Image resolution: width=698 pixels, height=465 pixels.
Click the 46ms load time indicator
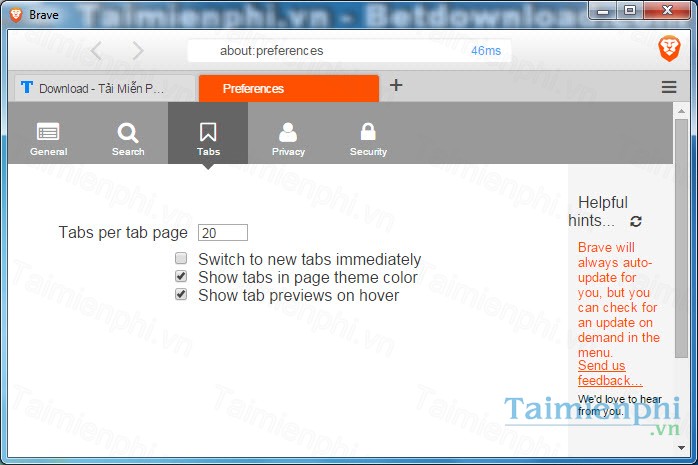pyautogui.click(x=486, y=51)
